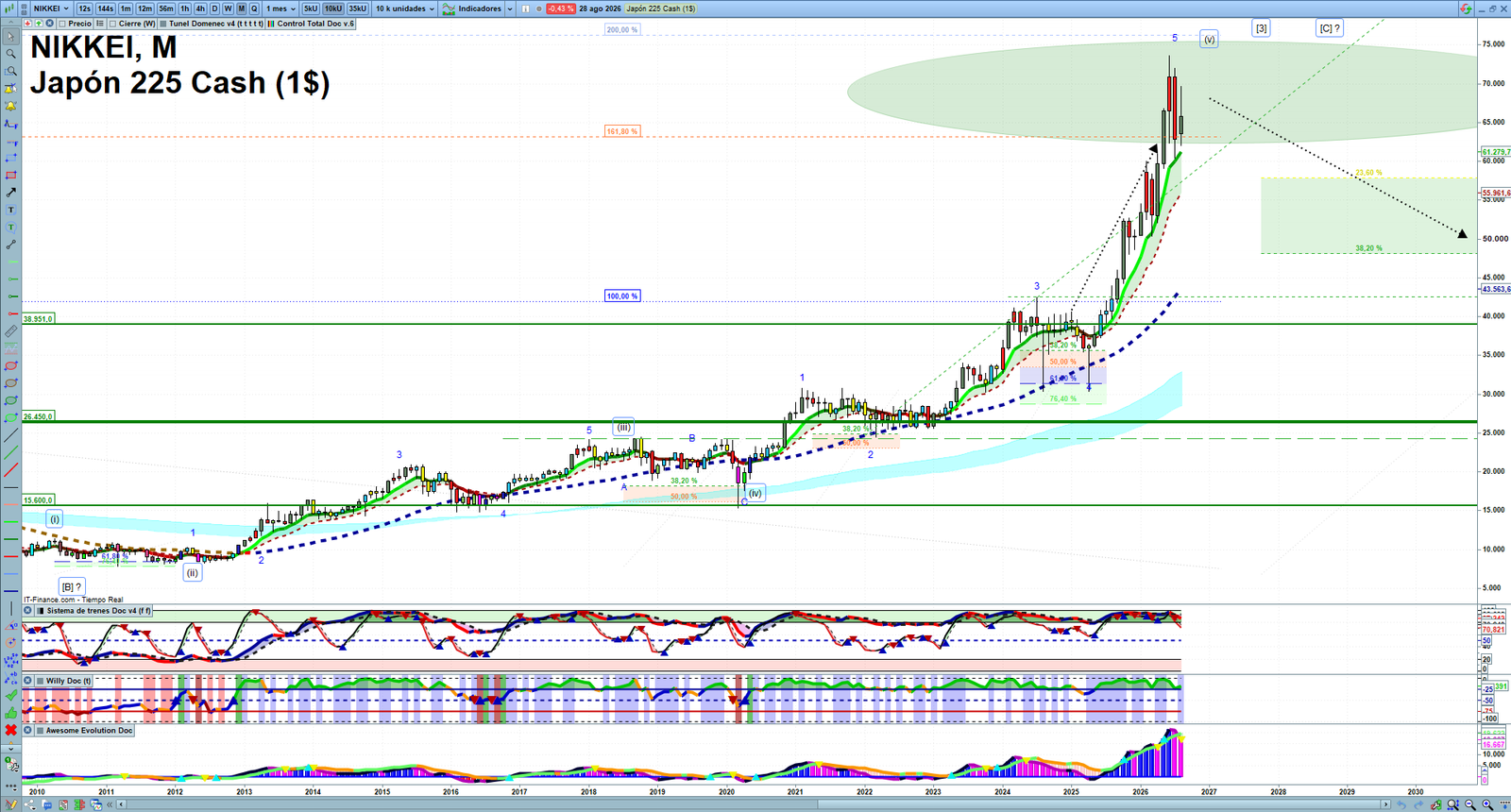Close the Sistema de trenes indicator panel
Screen dimensions: 1511x812
[27, 610]
